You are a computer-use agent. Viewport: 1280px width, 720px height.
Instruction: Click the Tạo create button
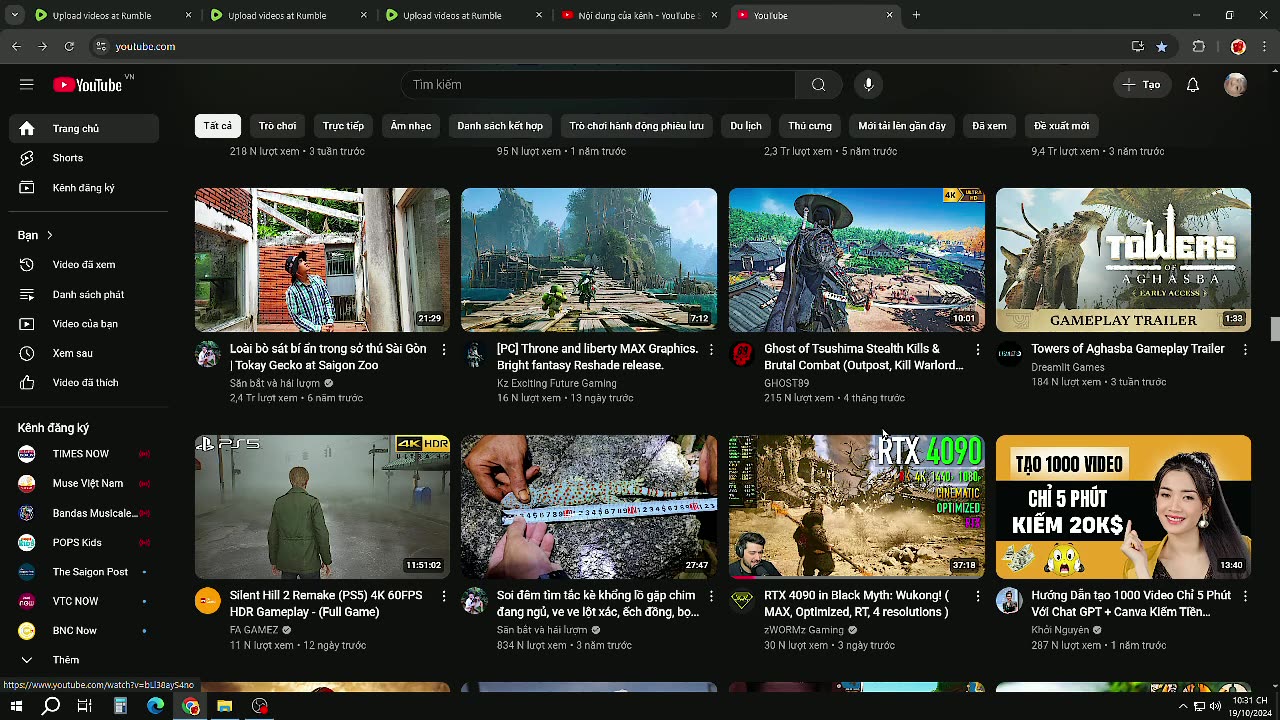click(x=1142, y=85)
